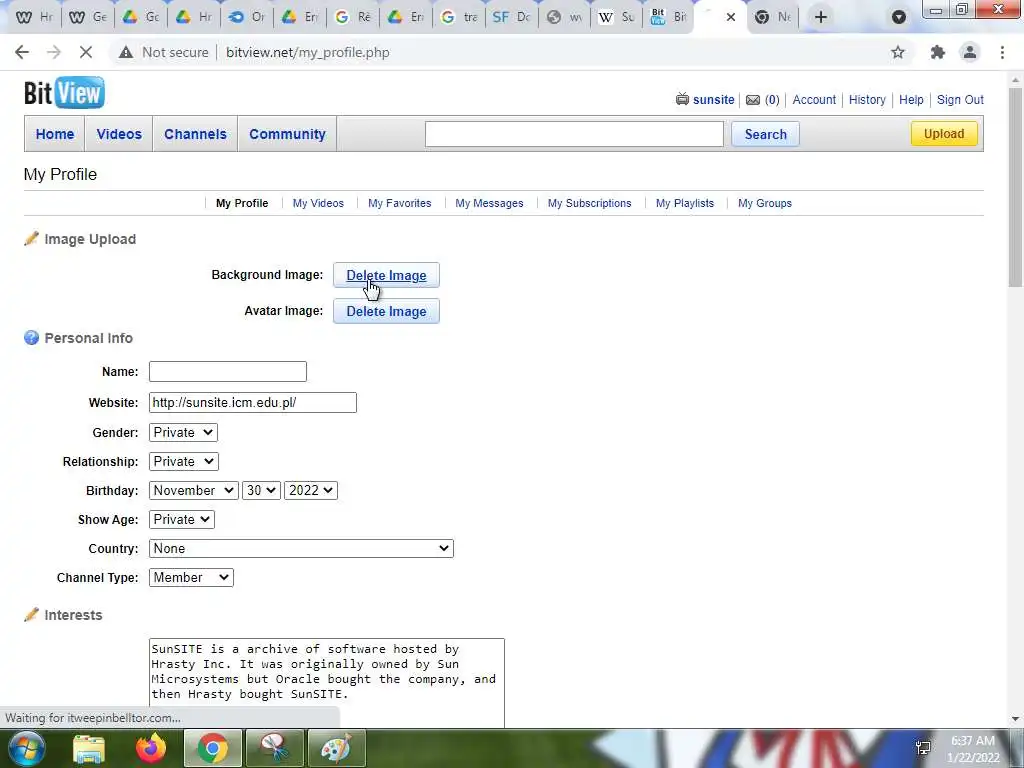
Task: Bookmark this page with the star icon
Action: click(898, 52)
